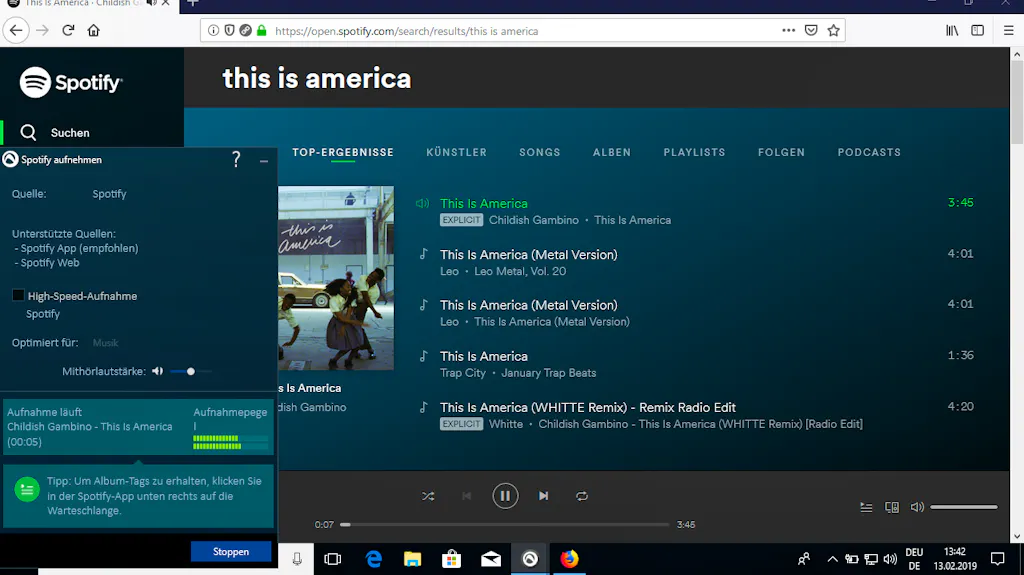Seek in the song progress bar
The height and width of the screenshot is (575, 1024).
[x=505, y=524]
